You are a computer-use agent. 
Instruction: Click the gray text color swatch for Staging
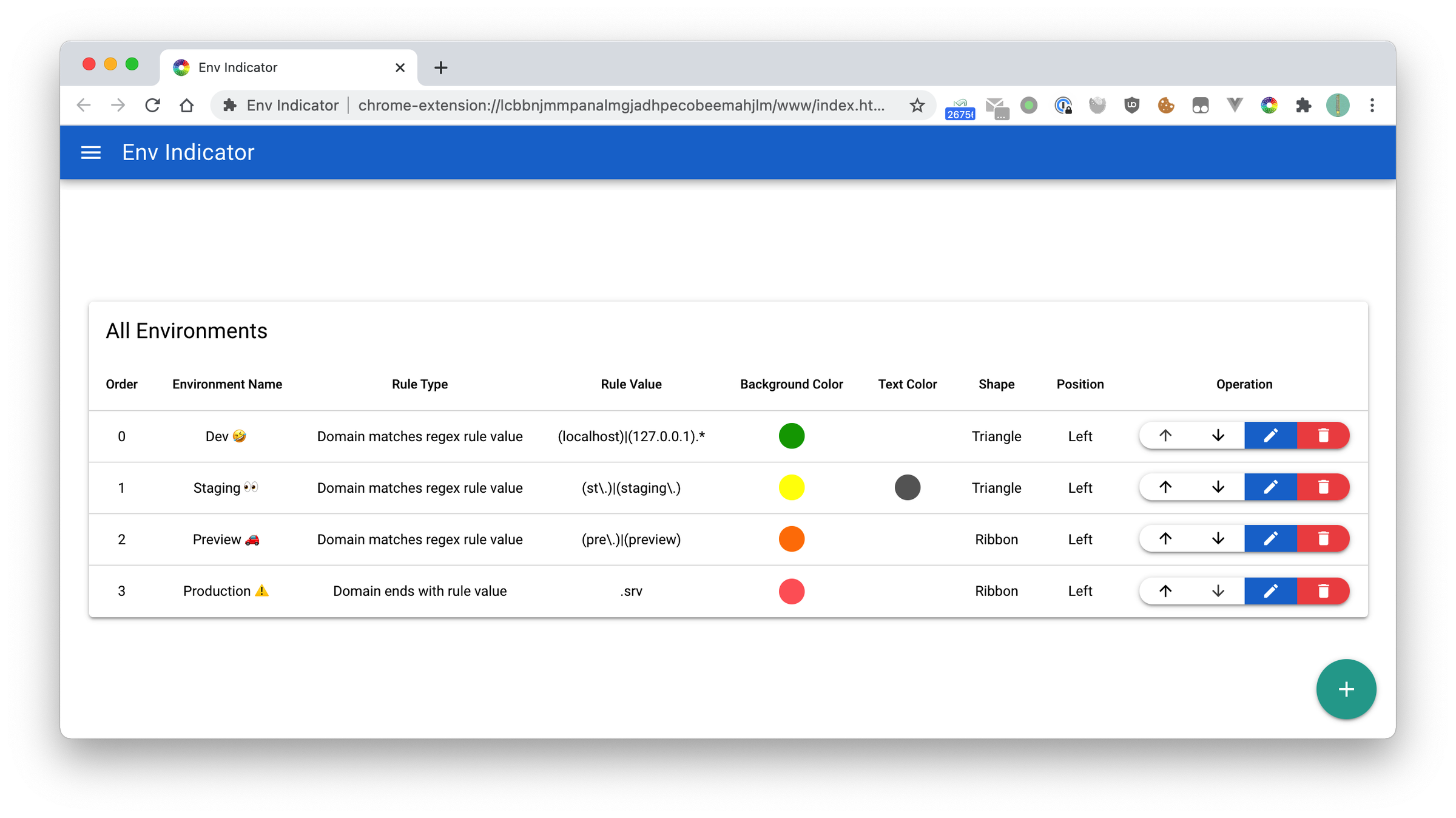tap(907, 487)
